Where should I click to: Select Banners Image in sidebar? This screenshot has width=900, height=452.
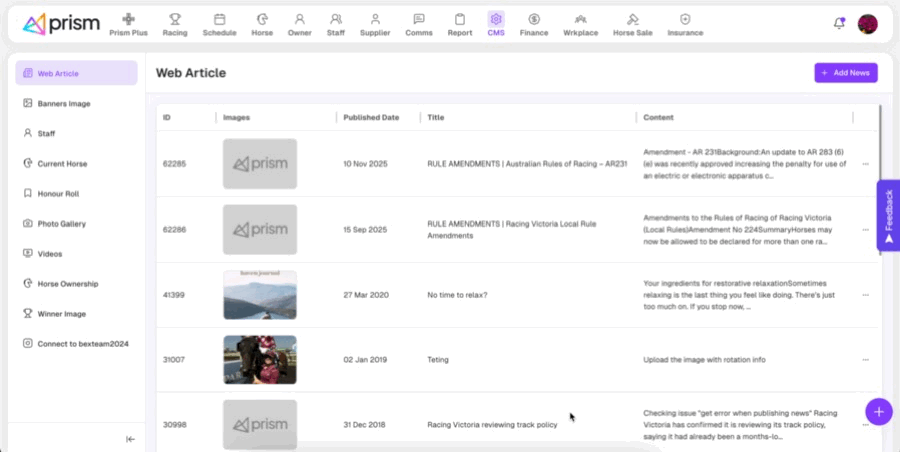tap(64, 103)
